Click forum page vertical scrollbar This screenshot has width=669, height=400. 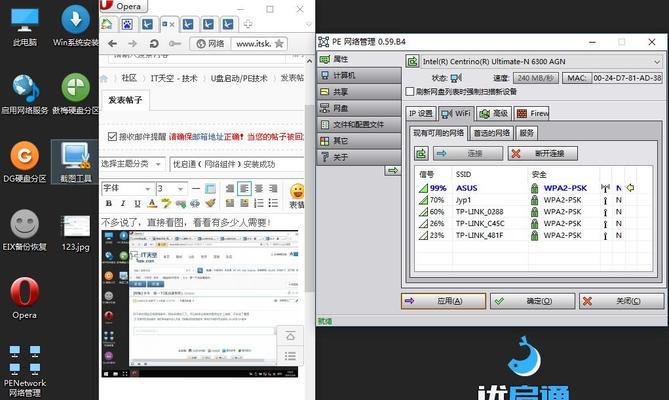click(x=309, y=198)
